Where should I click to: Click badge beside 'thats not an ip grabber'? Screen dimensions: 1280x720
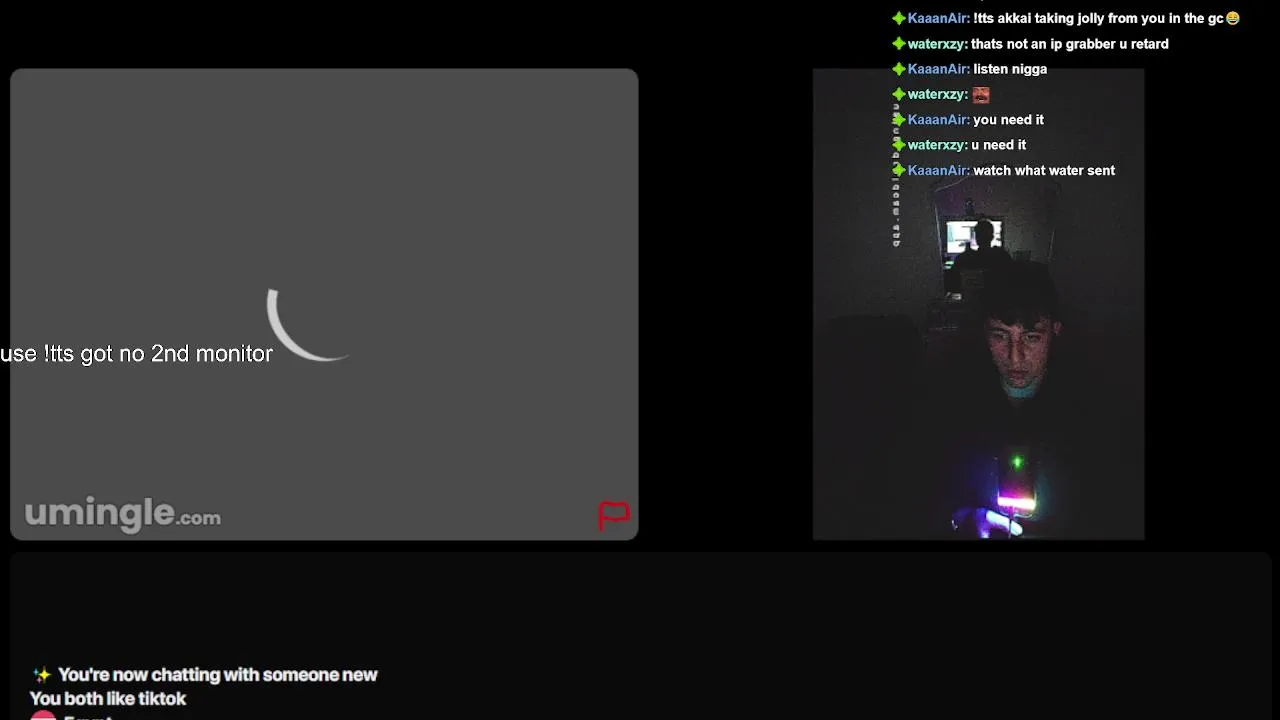(898, 44)
